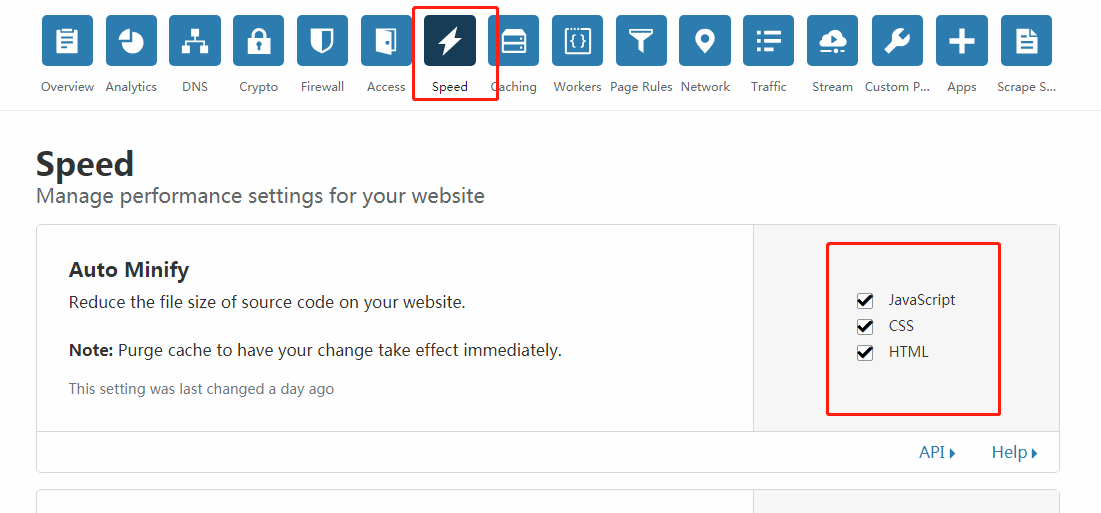This screenshot has height=513, width=1101.
Task: Open the Caching drive icon
Action: [x=514, y=41]
